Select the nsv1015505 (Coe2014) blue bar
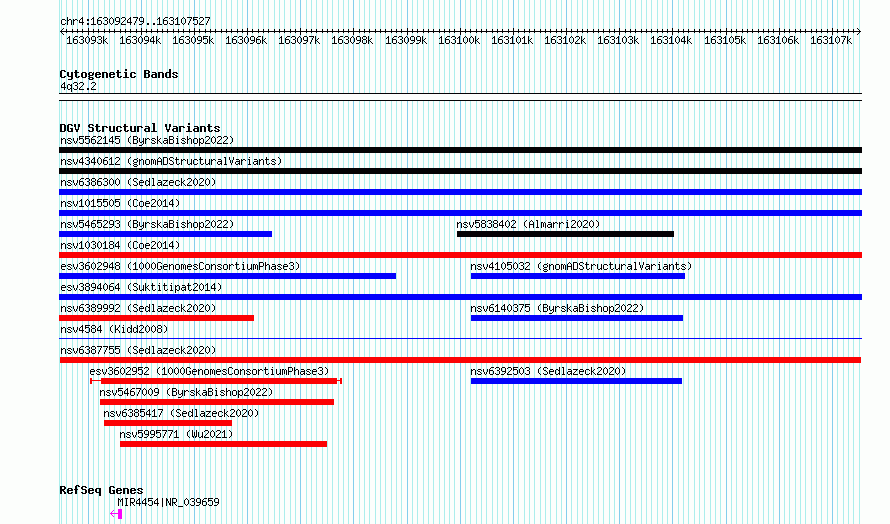This screenshot has height=524, width=890. (x=460, y=213)
